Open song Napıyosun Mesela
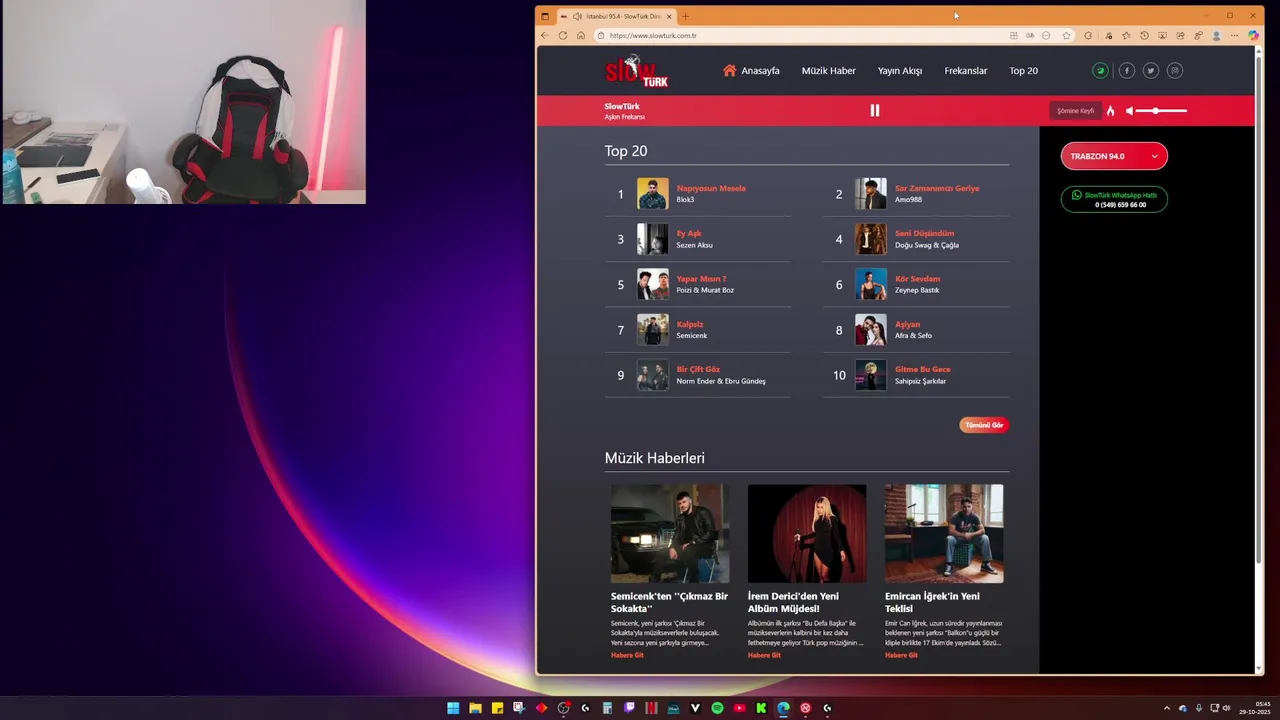The height and width of the screenshot is (720, 1280). (x=710, y=188)
